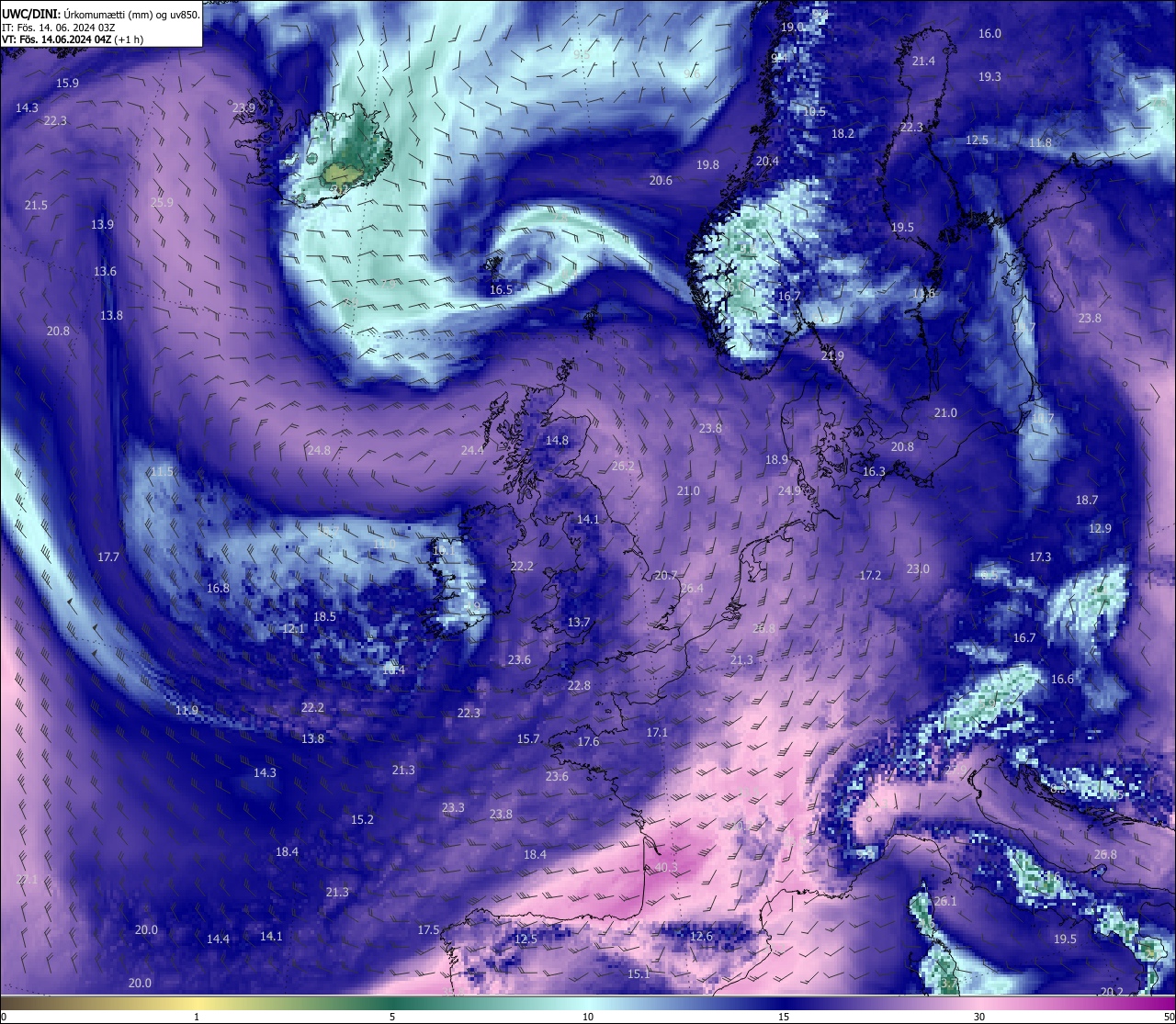Click the 5 label on the color scale
Viewport: 1176px width, 1024px height.
coord(392,1017)
